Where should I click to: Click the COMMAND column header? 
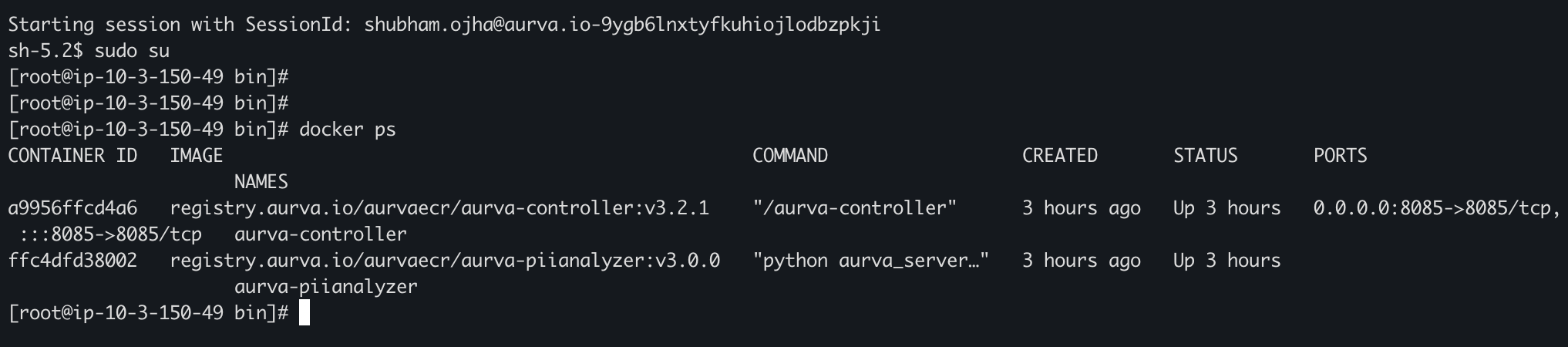(x=790, y=156)
